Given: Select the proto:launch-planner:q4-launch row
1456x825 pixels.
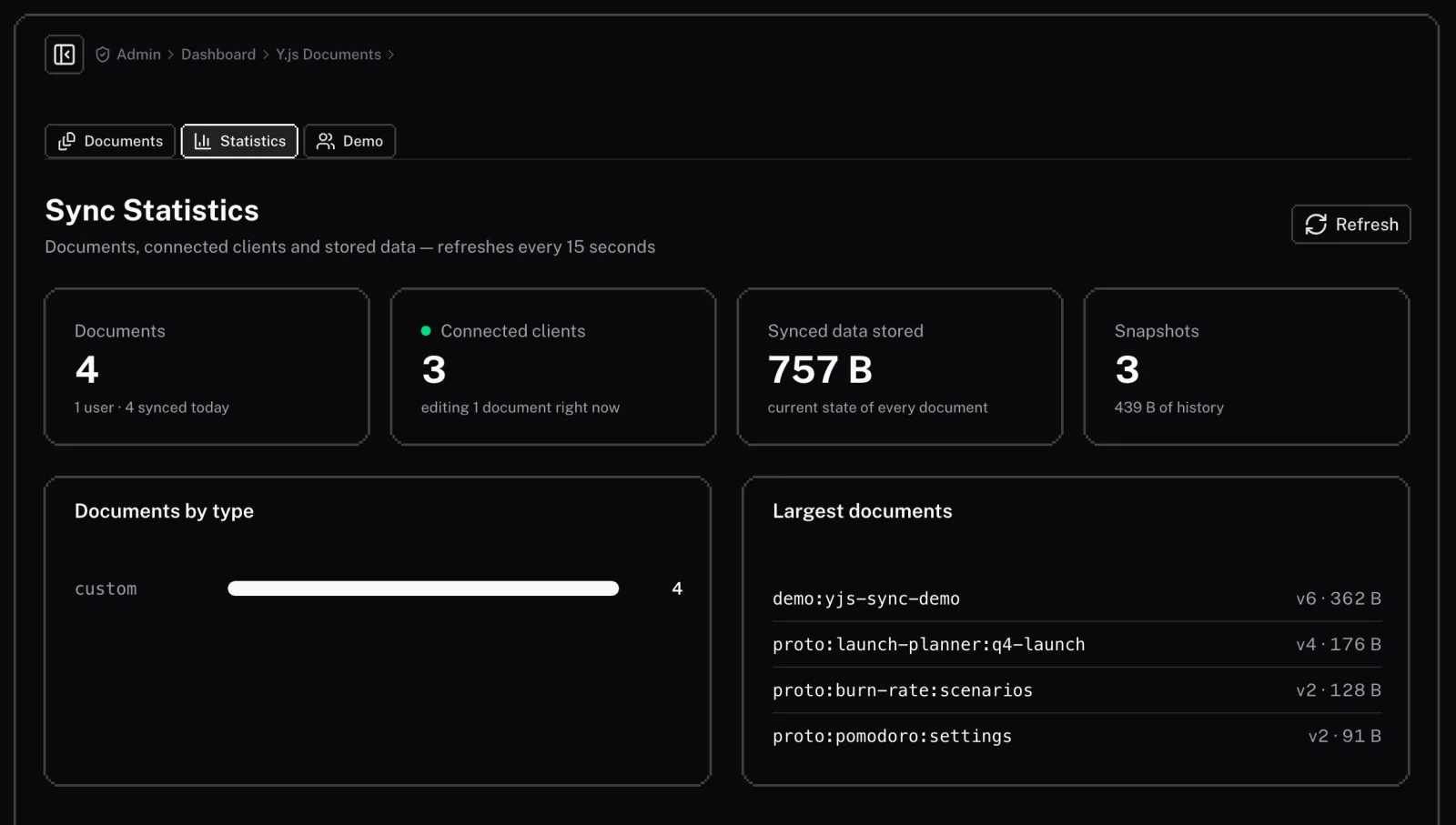Looking at the screenshot, I should (x=1077, y=644).
